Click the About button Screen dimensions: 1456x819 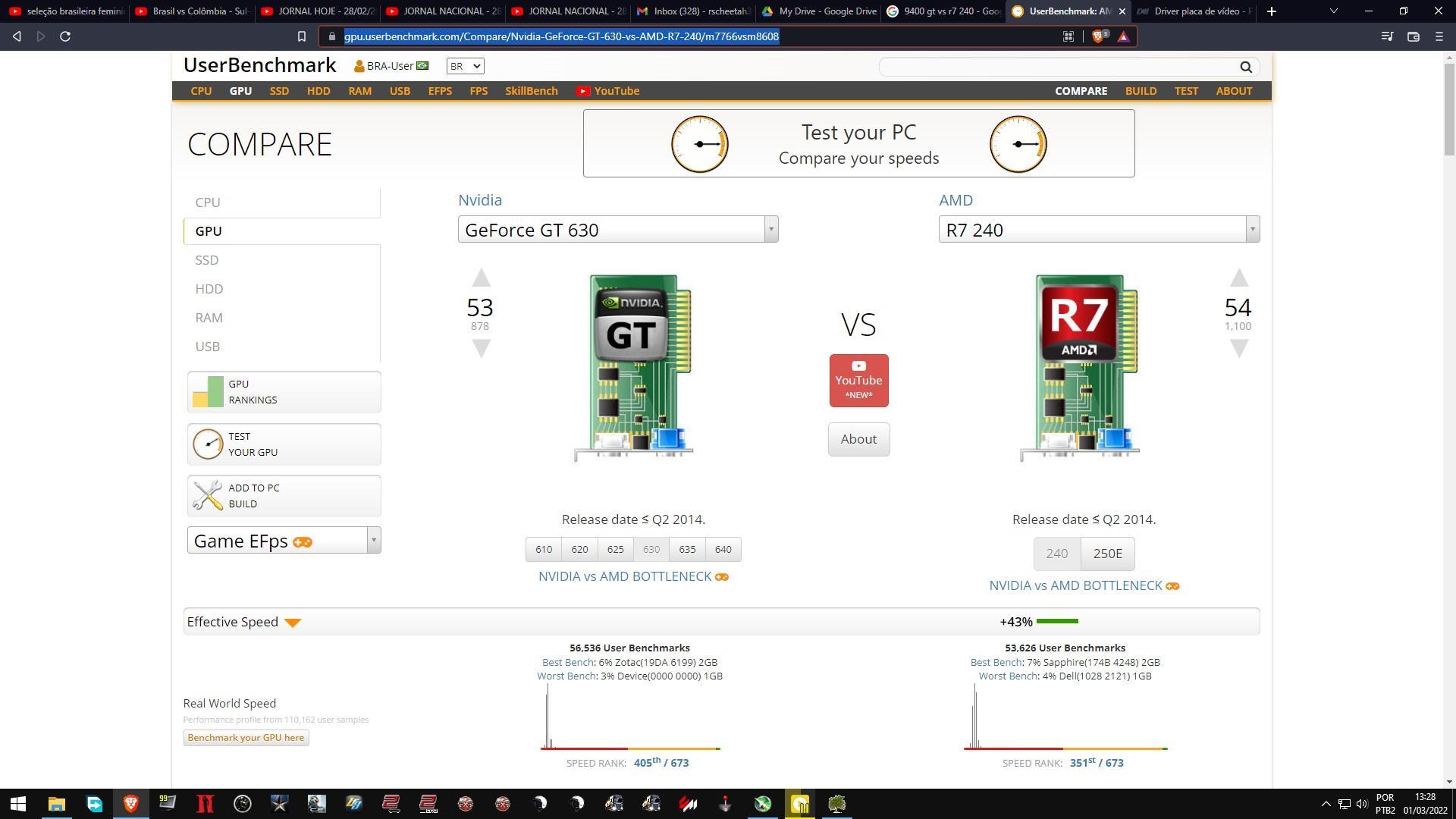point(858,439)
